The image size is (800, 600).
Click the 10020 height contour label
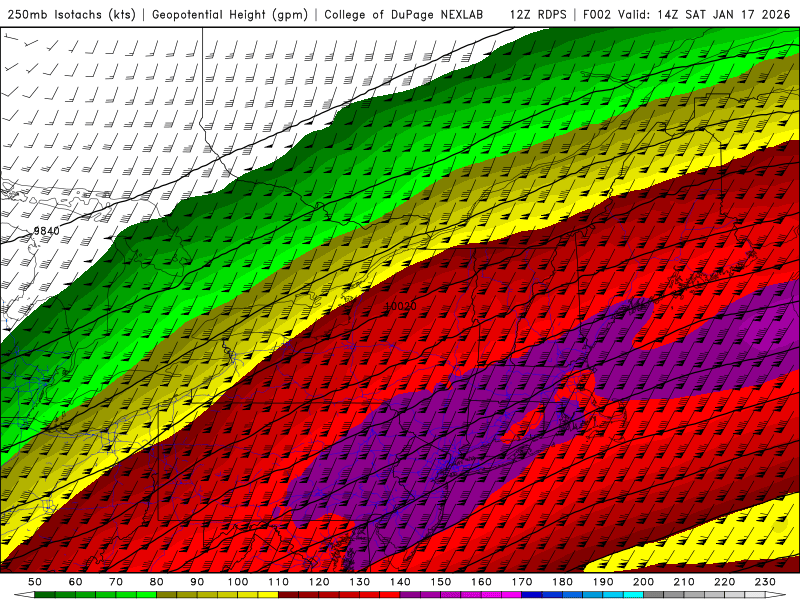click(x=401, y=306)
